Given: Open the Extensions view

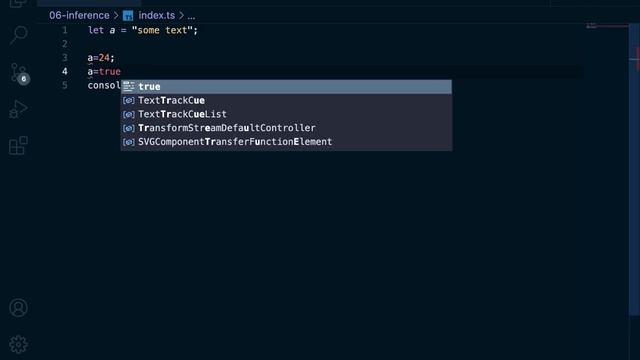Looking at the screenshot, I should coord(18,145).
